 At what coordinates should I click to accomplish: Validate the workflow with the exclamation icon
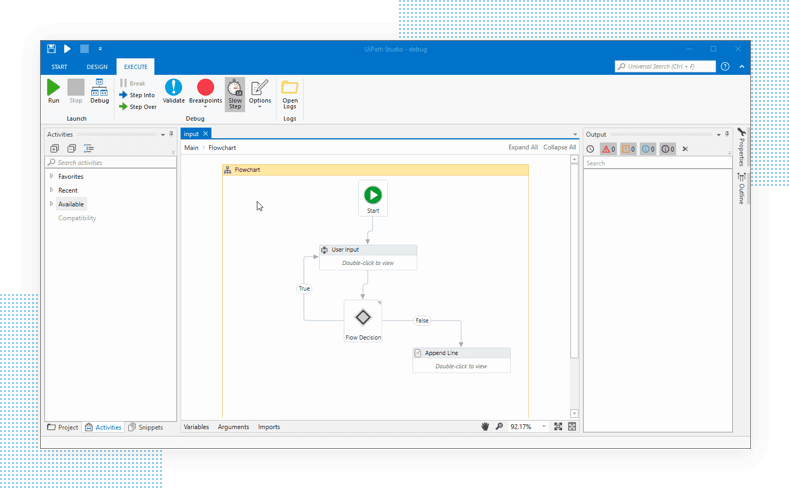[x=174, y=91]
